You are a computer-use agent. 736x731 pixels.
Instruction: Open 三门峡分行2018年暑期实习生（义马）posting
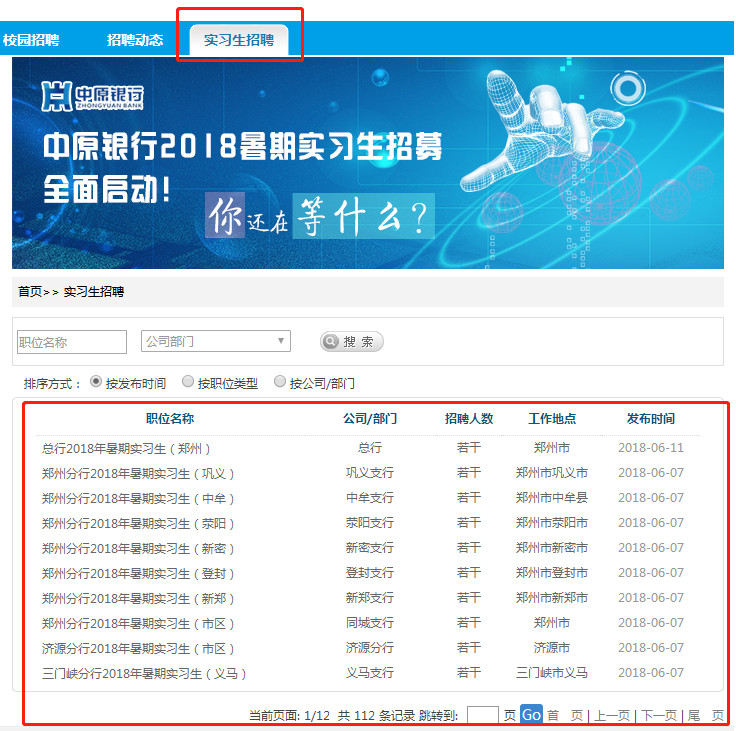tap(144, 673)
